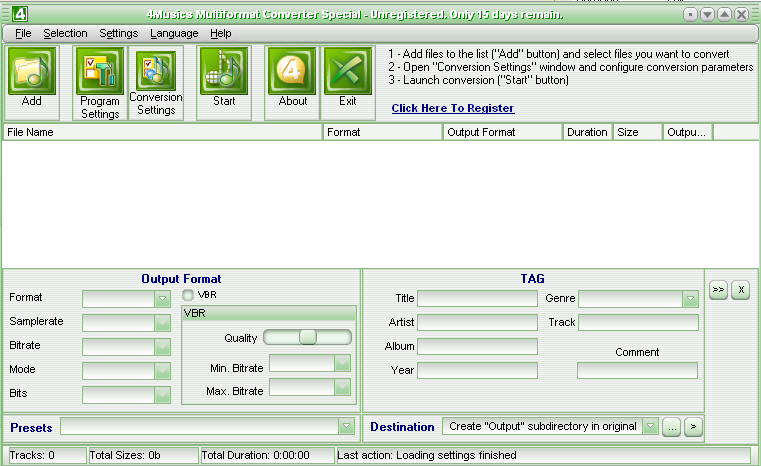Click the > button next to Destination
Viewport: 761px width, 466px height.
[x=694, y=427]
